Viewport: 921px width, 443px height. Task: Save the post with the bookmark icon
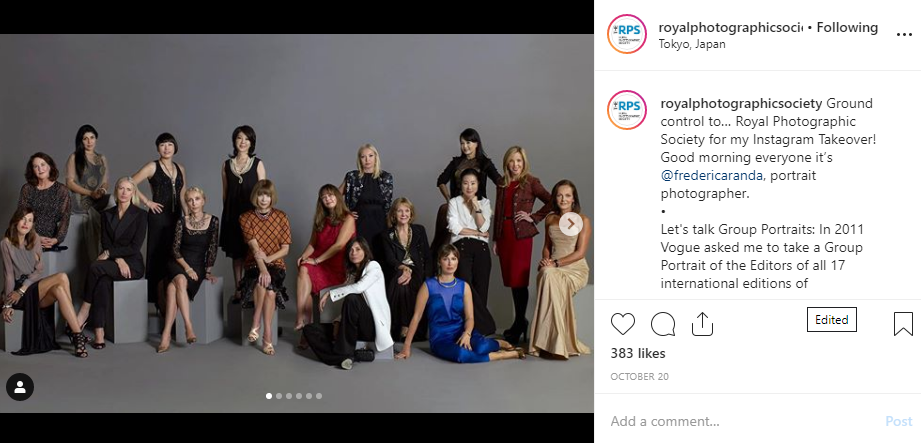[x=903, y=324]
